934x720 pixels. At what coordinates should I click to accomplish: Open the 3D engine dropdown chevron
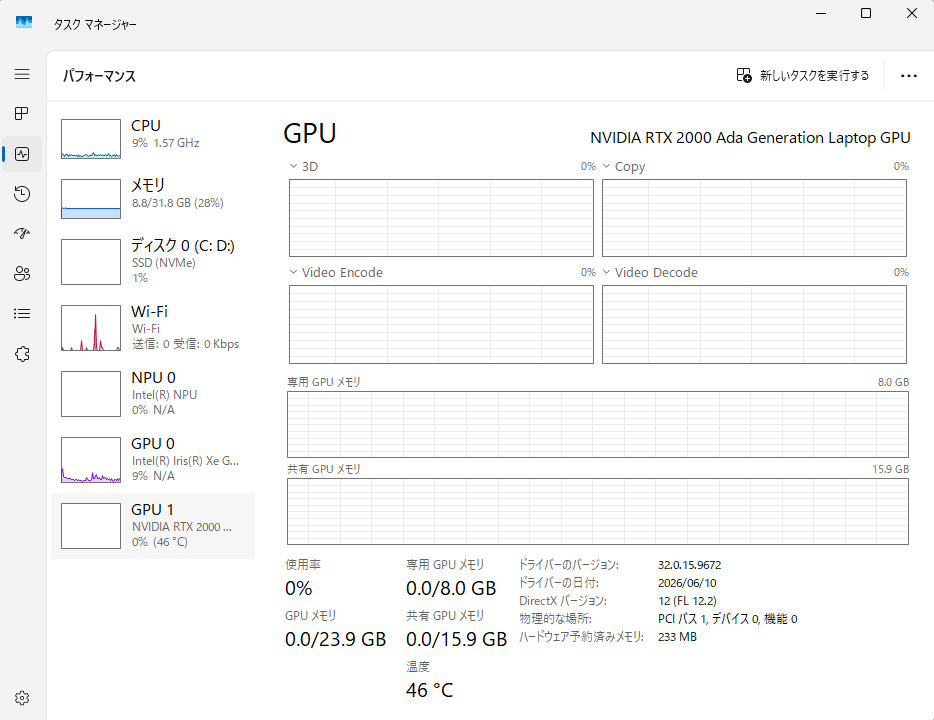[x=293, y=166]
